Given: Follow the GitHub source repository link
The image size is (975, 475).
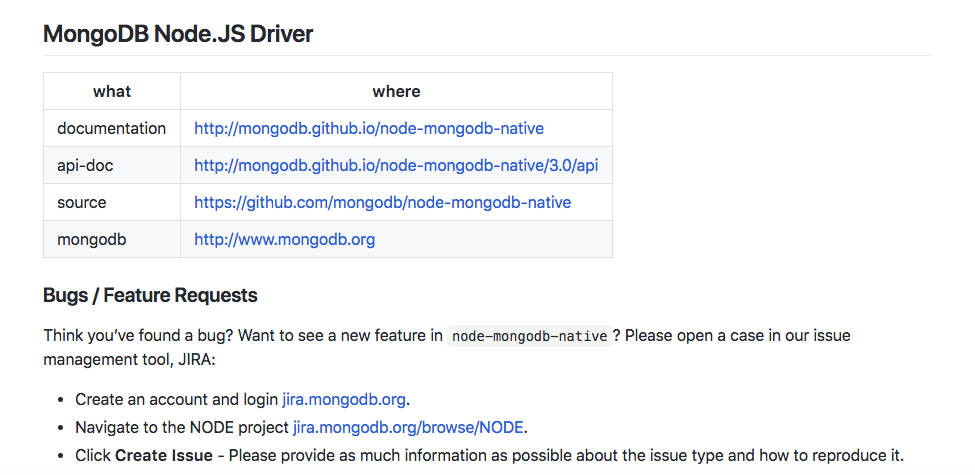Looking at the screenshot, I should (382, 202).
